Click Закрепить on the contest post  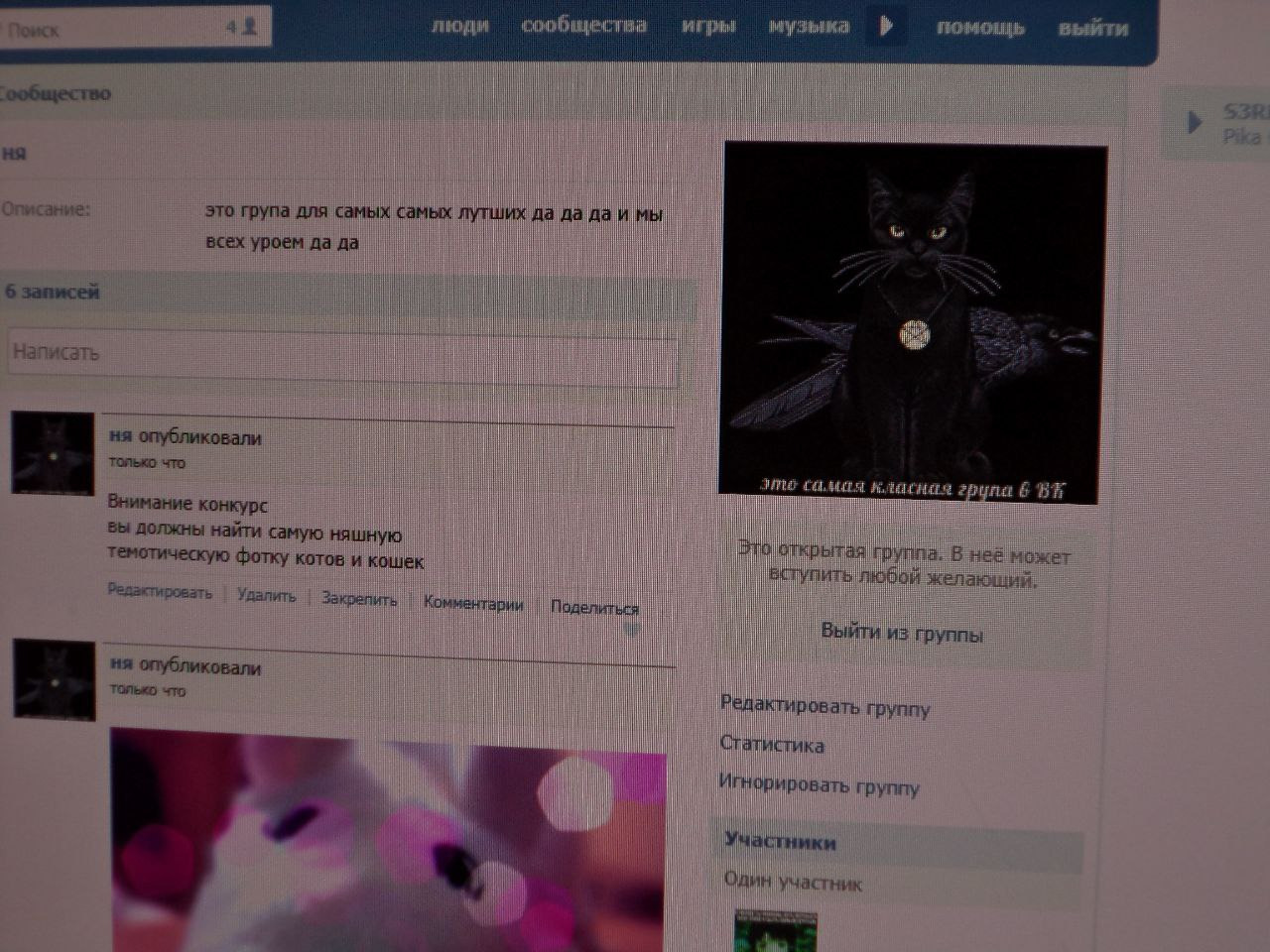pyautogui.click(x=359, y=599)
